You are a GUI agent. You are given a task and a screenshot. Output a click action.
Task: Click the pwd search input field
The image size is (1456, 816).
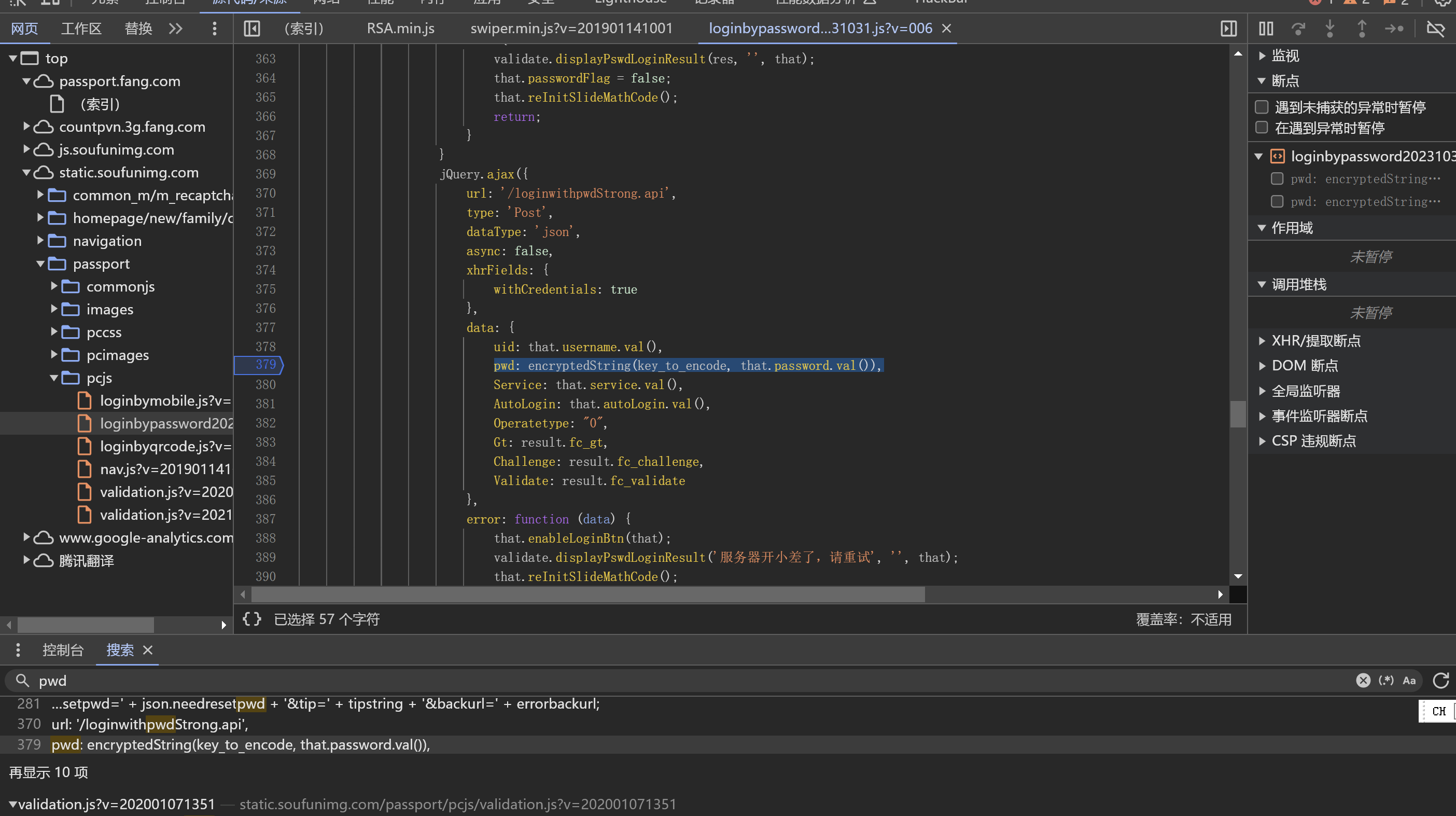(x=678, y=680)
